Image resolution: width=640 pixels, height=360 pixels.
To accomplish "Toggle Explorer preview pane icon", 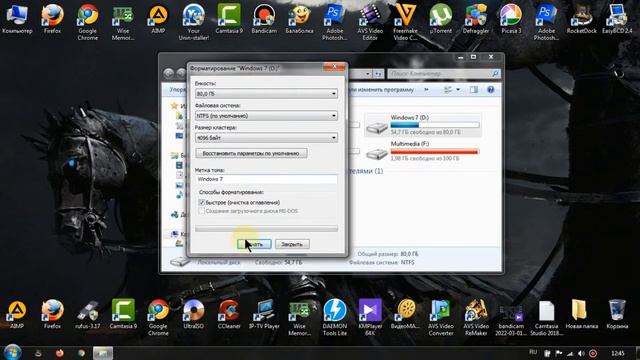I will click(473, 90).
